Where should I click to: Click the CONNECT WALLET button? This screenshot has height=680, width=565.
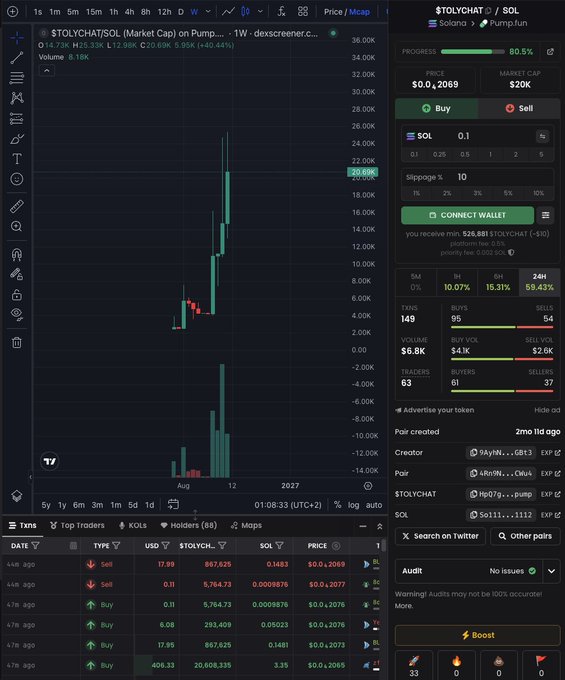[467, 215]
